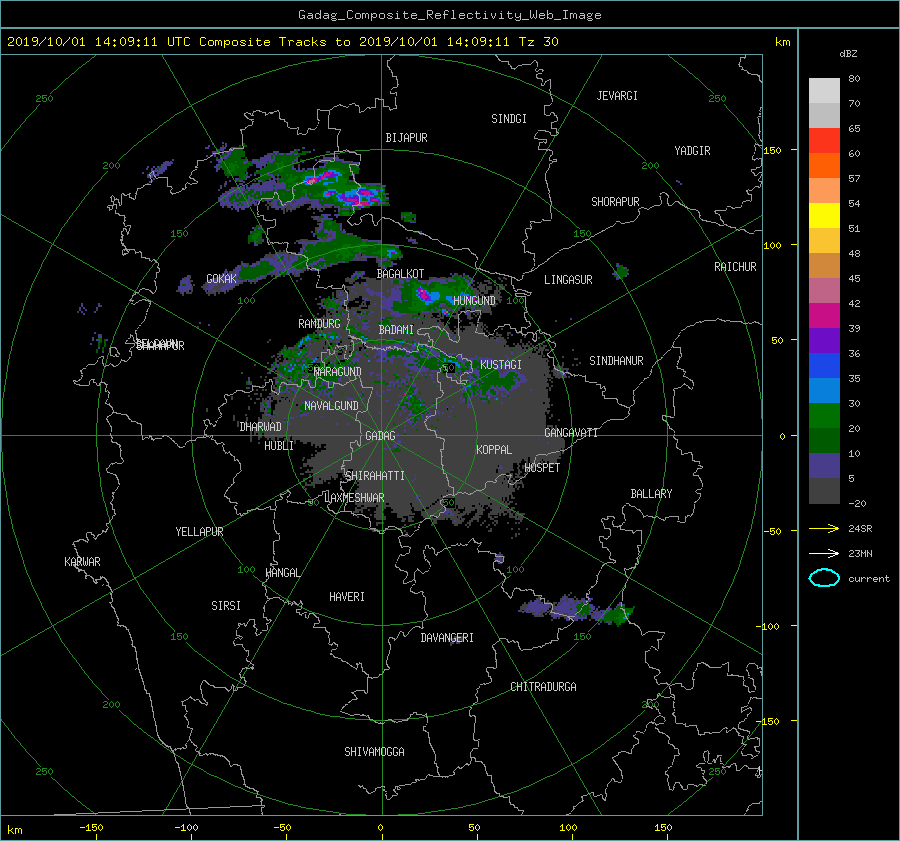Image resolution: width=900 pixels, height=841 pixels.
Task: Click the KOPPAL city label
Action: click(x=494, y=449)
